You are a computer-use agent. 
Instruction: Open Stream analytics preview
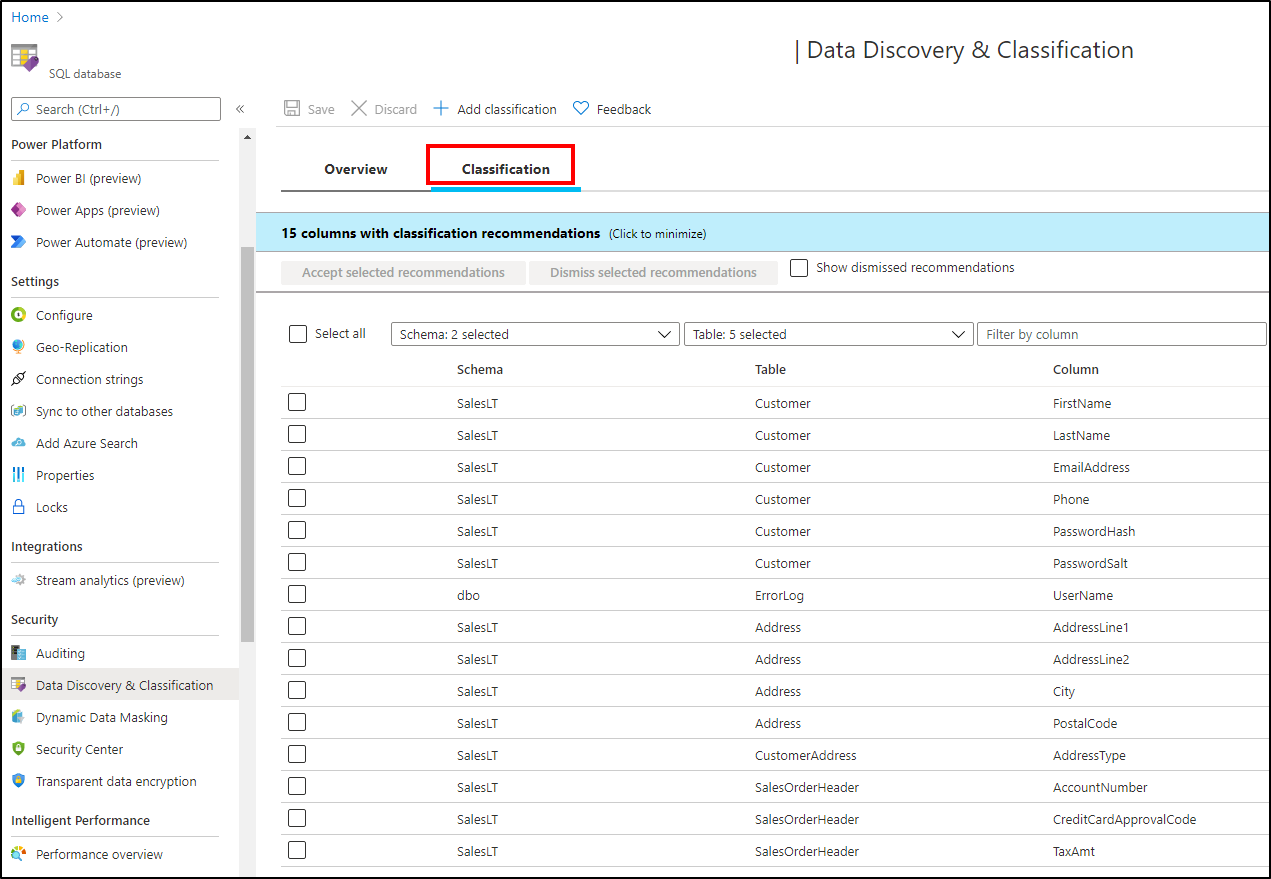click(x=108, y=580)
